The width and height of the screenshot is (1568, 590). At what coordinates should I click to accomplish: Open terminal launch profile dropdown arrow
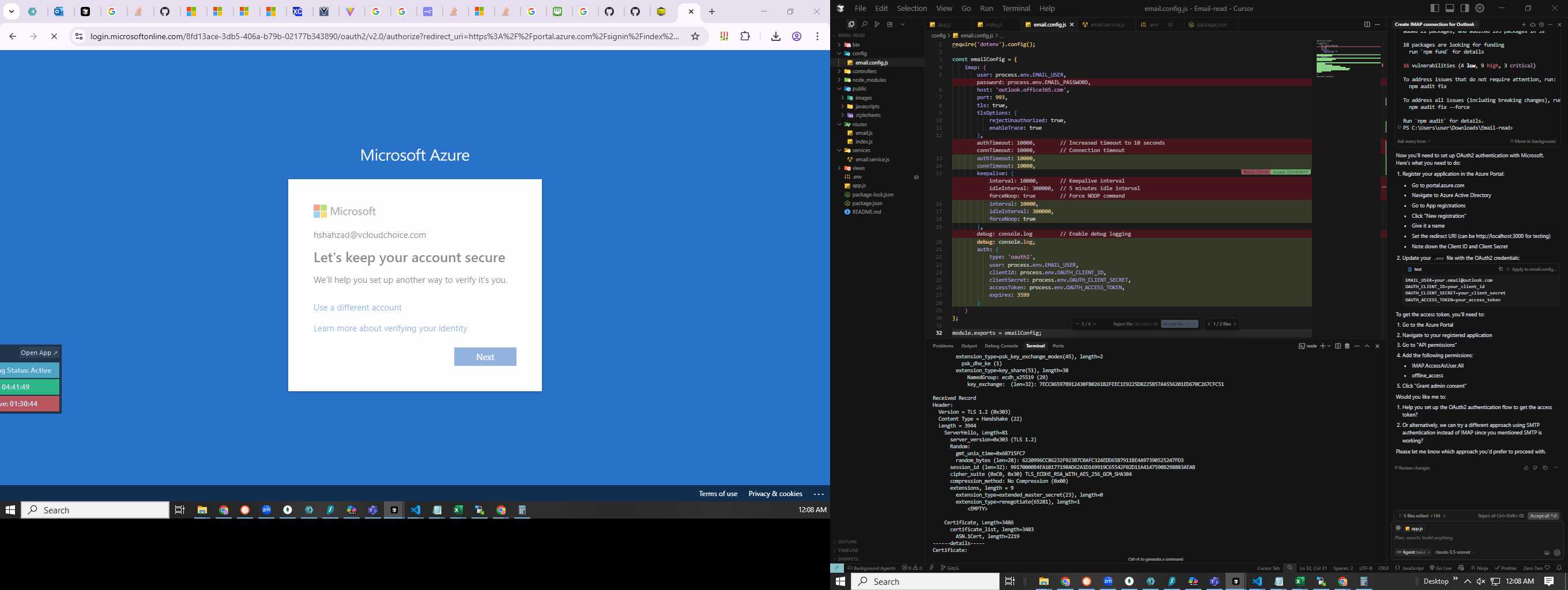tap(1329, 346)
